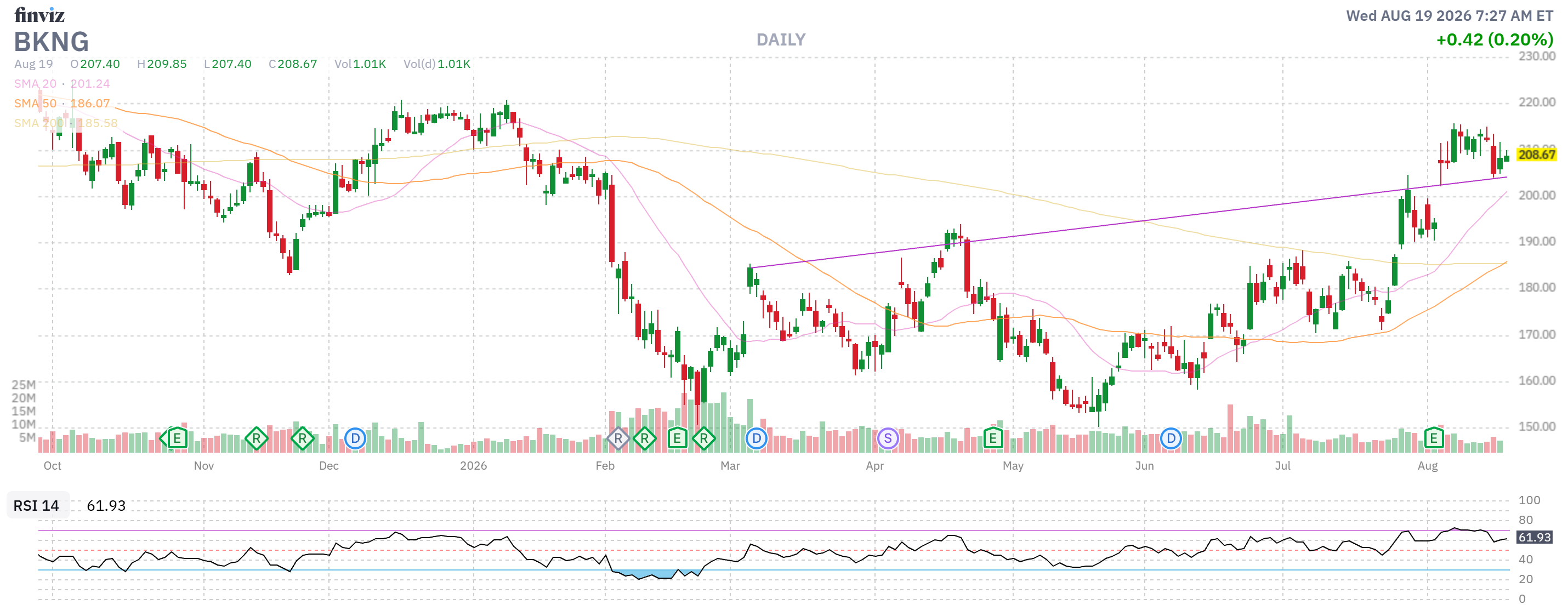Image resolution: width=1568 pixels, height=616 pixels.
Task: Click the 200.00 price axis label
Action: tap(1536, 196)
